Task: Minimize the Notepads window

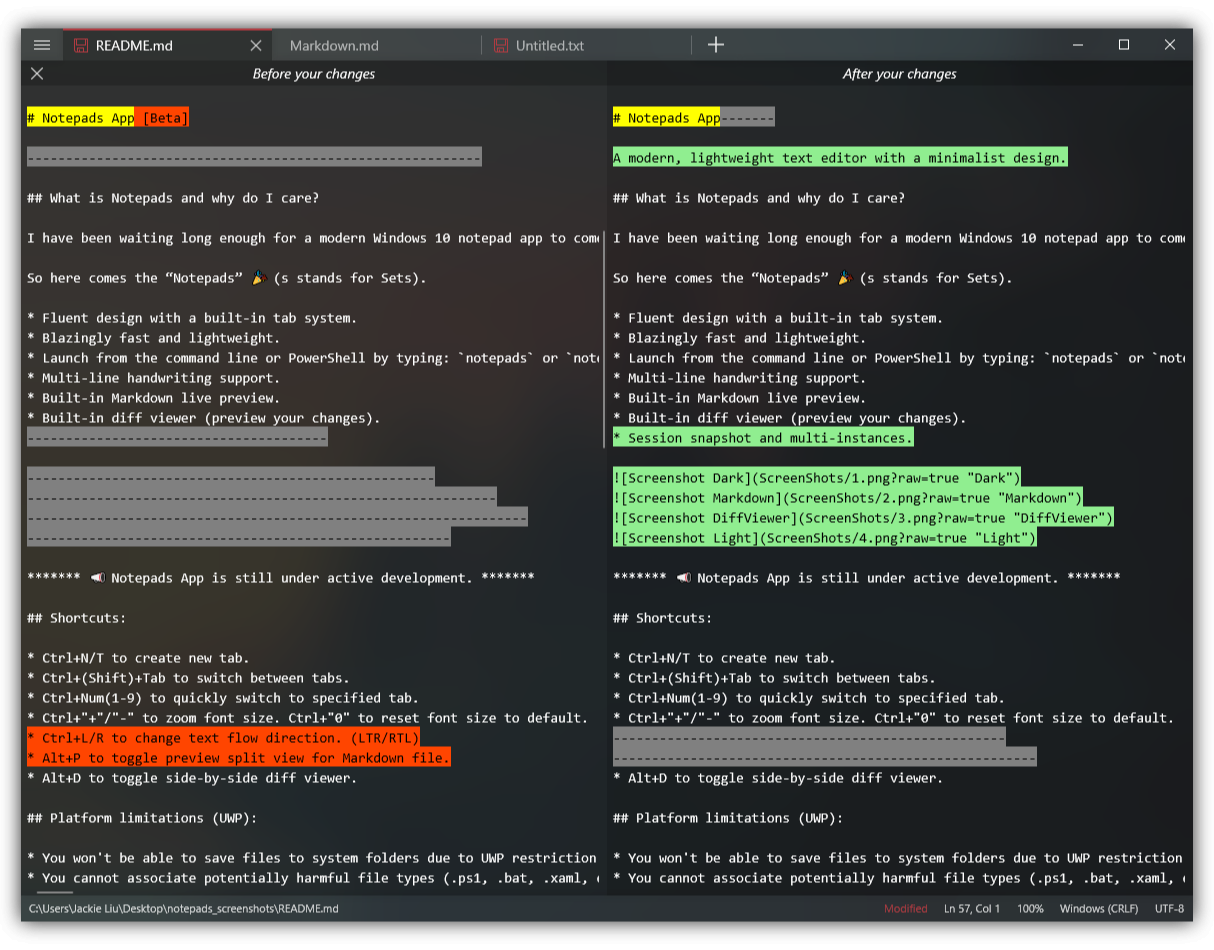Action: 1078,45
